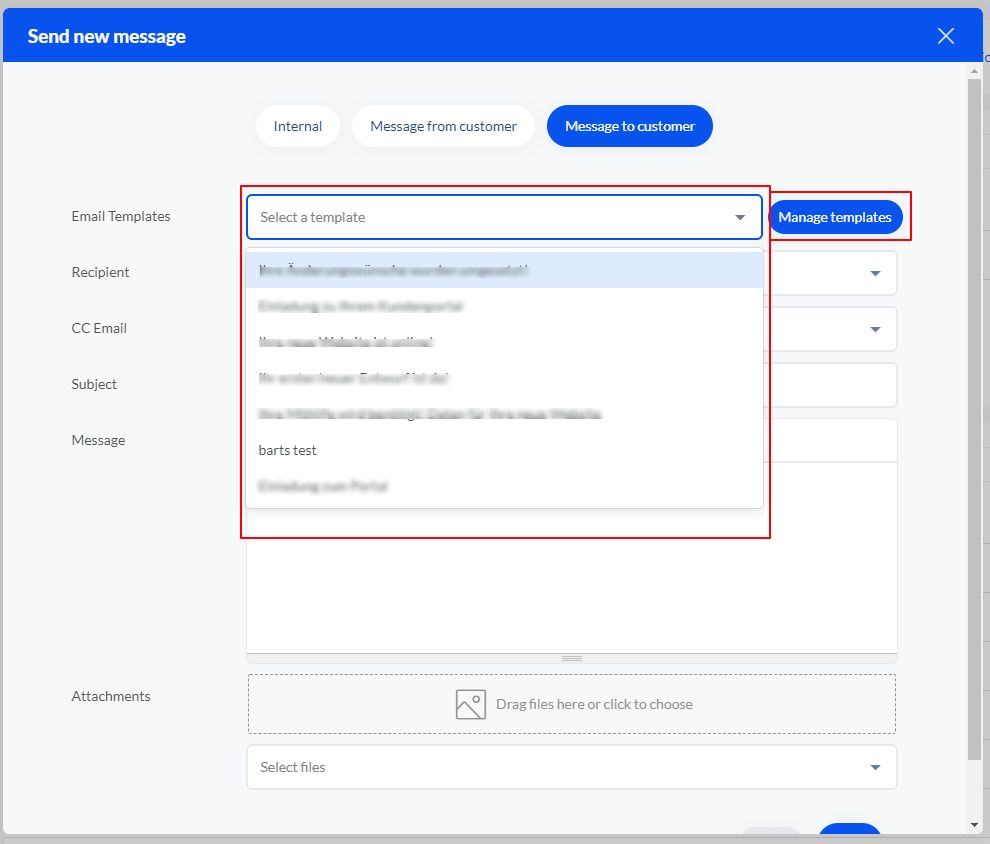Pick the 'barts test' template option
This screenshot has height=844, width=990.
[x=288, y=450]
